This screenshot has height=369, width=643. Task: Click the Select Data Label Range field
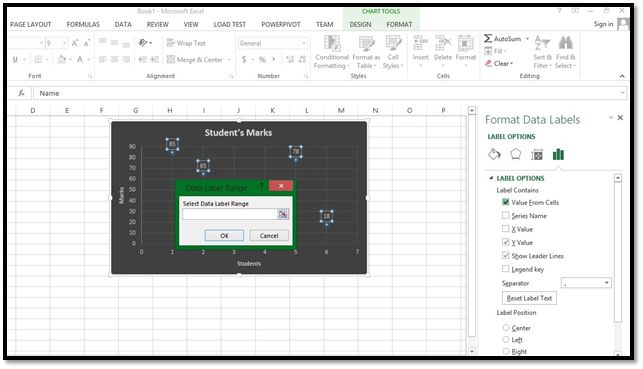coord(230,214)
